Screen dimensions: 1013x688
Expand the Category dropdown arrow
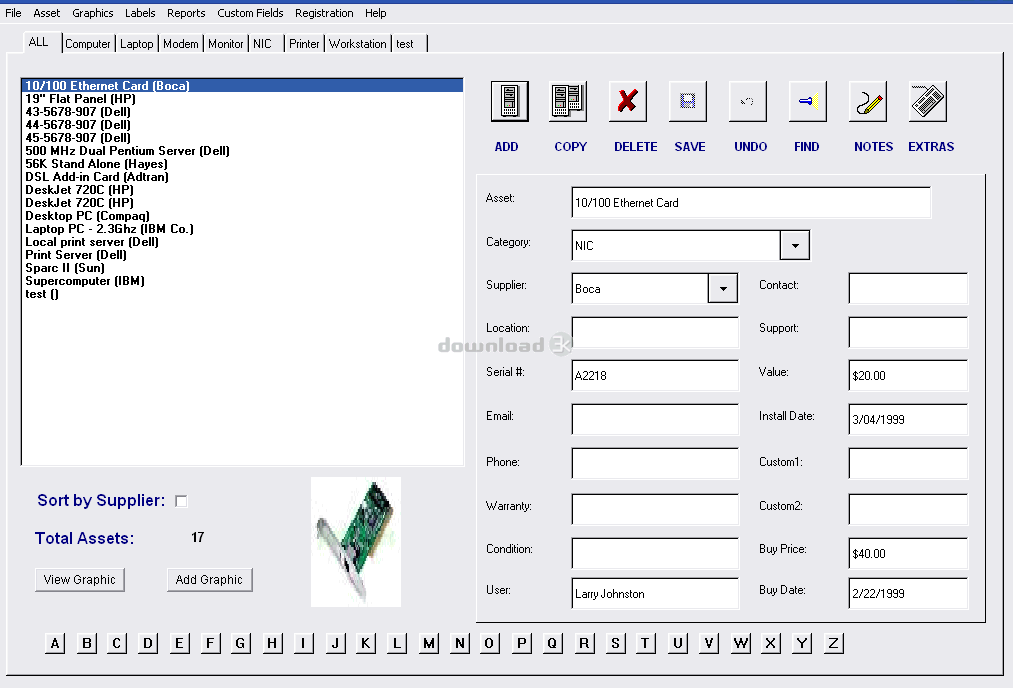click(795, 245)
